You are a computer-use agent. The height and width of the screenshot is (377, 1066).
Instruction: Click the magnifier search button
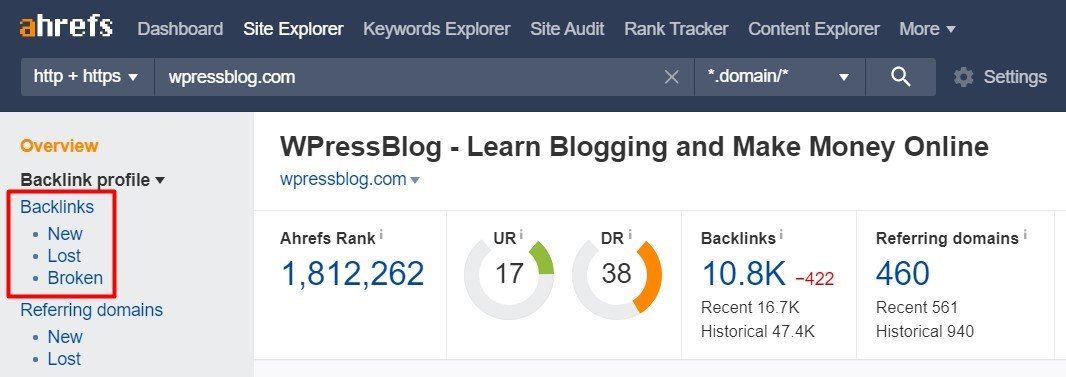click(900, 77)
